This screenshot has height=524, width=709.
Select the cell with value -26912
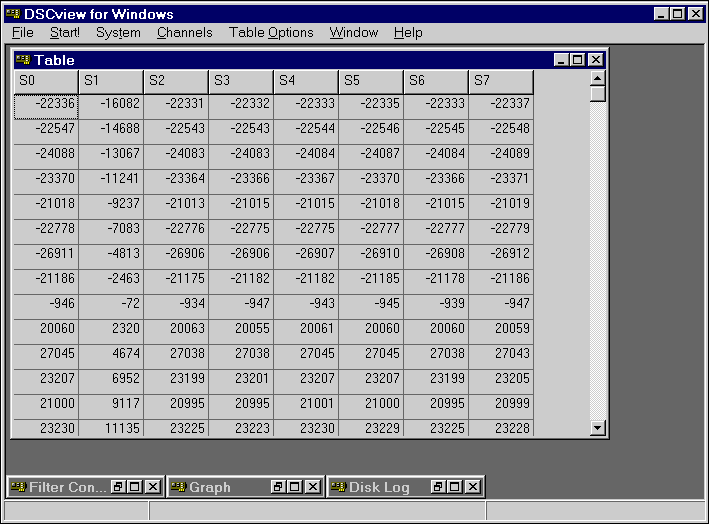coord(501,257)
